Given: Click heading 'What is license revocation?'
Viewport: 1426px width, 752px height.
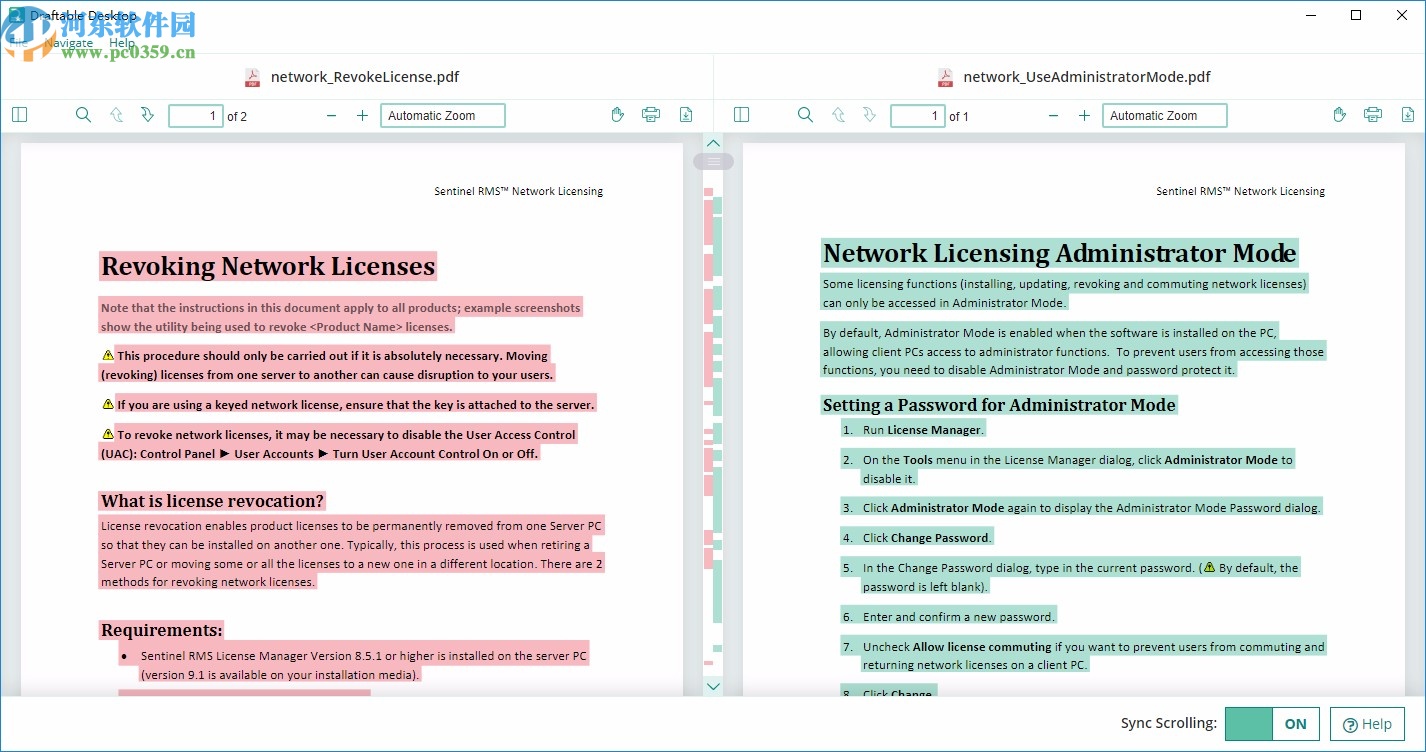Looking at the screenshot, I should pyautogui.click(x=212, y=500).
